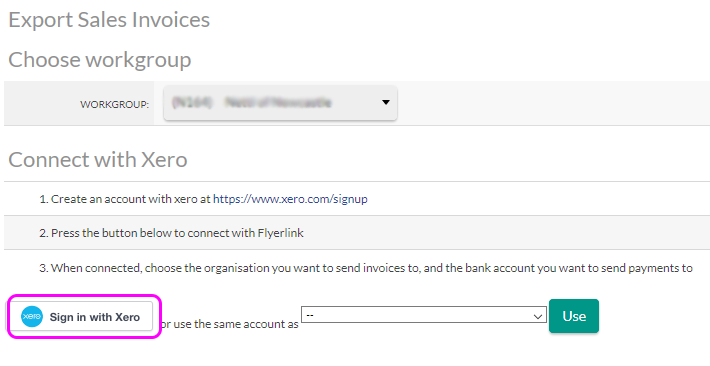The image size is (710, 366).
Task: Click the 'Sign in with Xero' label text
Action: tap(95, 317)
